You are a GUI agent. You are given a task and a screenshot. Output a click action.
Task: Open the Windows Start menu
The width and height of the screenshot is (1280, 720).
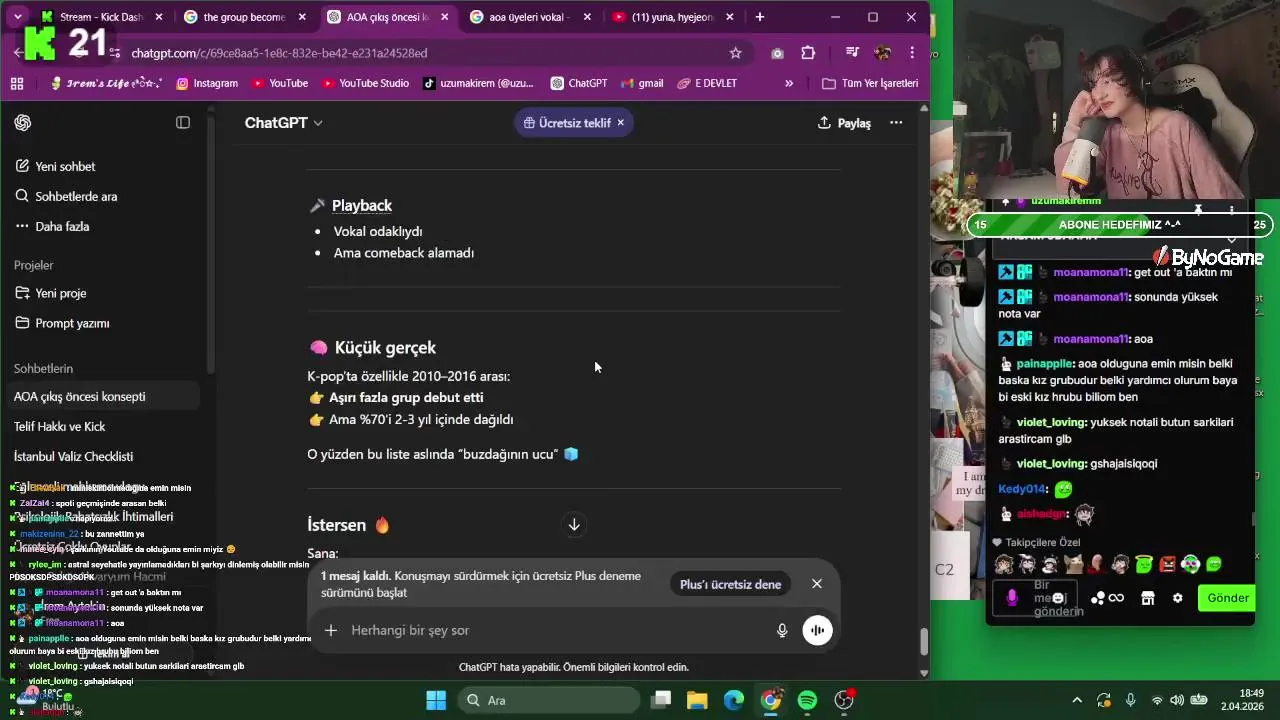(436, 700)
